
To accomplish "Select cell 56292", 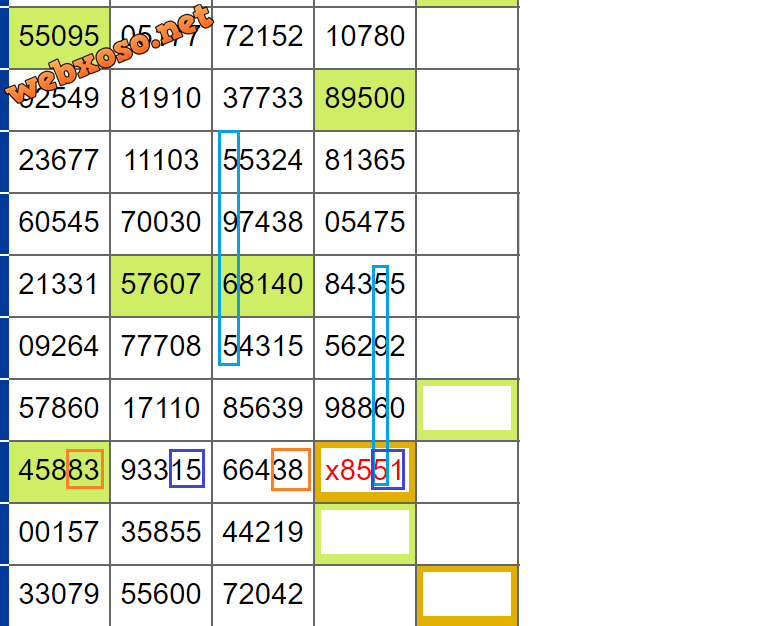I will [365, 348].
